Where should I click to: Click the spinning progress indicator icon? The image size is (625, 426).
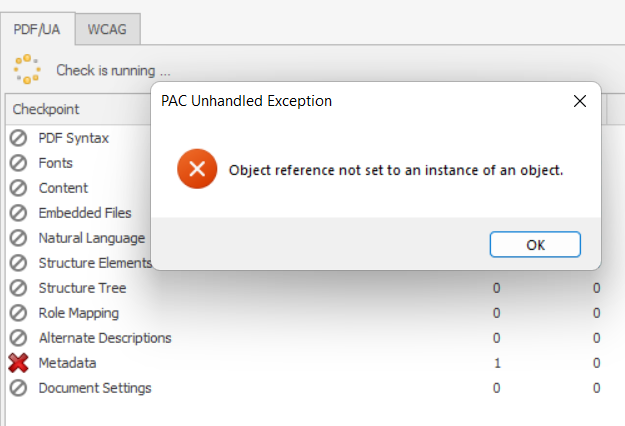point(27,69)
